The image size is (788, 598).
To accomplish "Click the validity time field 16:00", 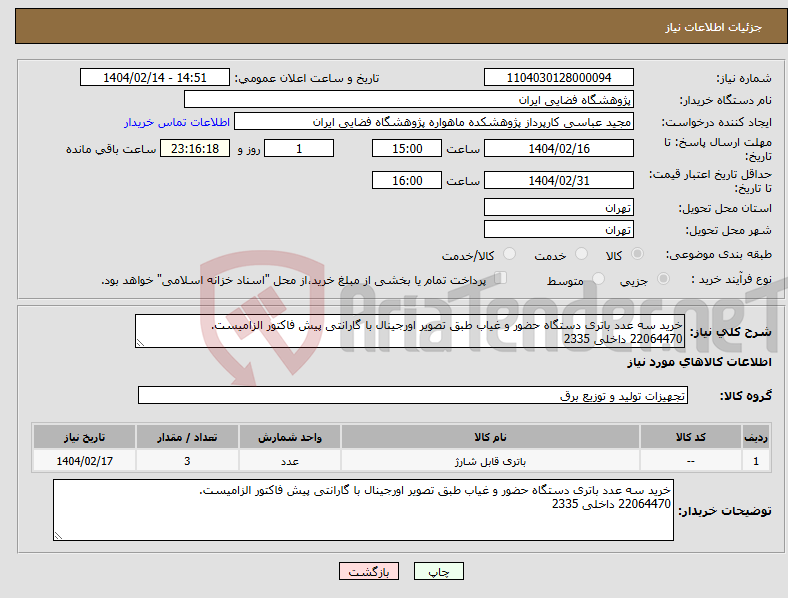I will tap(407, 180).
